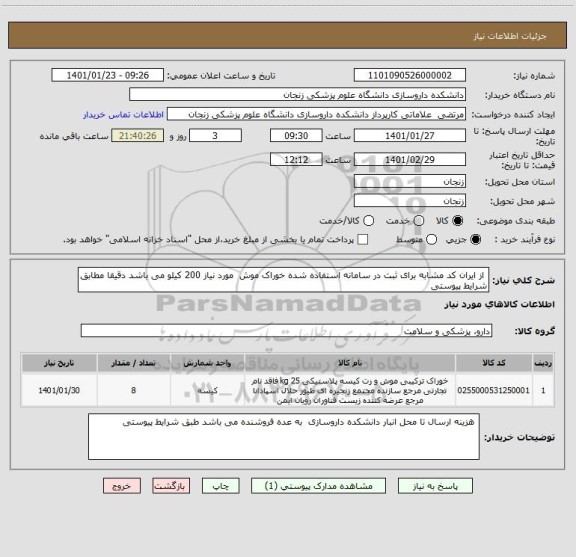Click the توضیحات خریدار notes text area
Screen dimensions: 576x557
coord(284,436)
